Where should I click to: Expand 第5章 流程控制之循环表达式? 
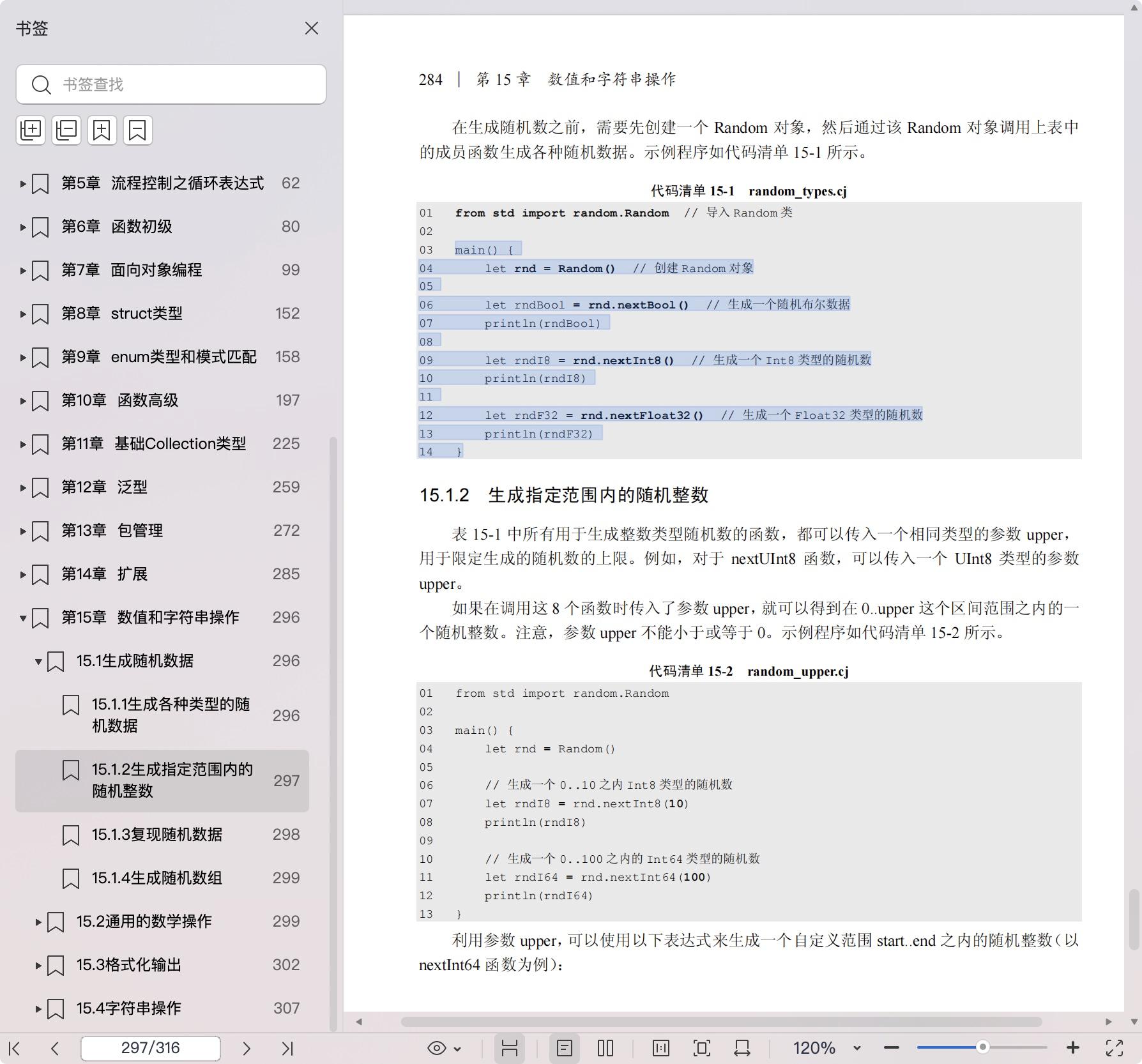pos(23,184)
